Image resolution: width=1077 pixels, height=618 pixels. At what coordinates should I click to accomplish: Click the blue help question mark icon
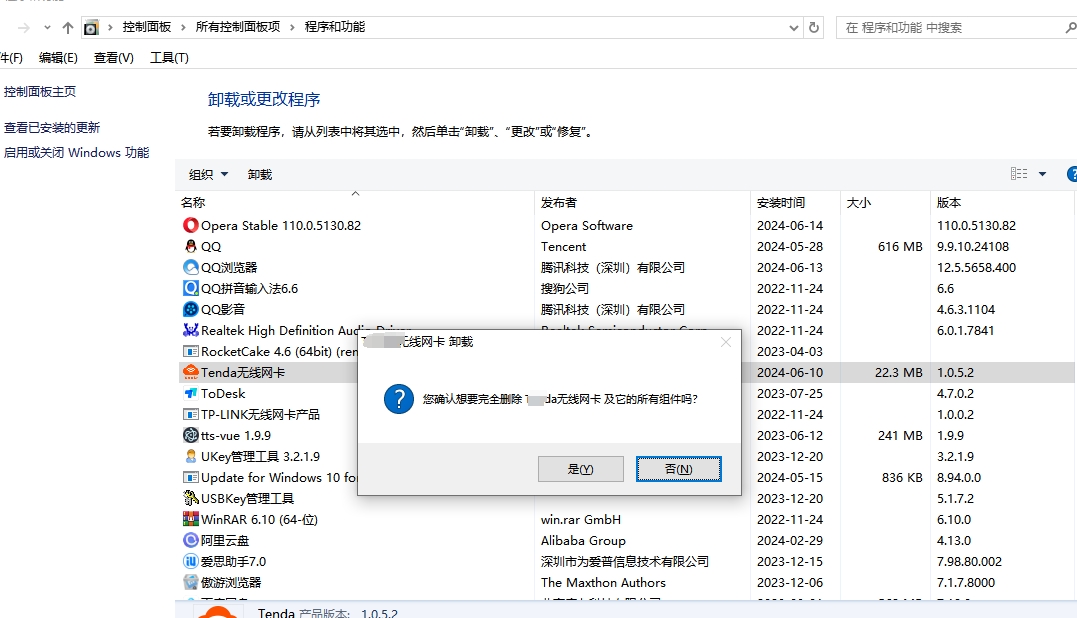point(1072,174)
